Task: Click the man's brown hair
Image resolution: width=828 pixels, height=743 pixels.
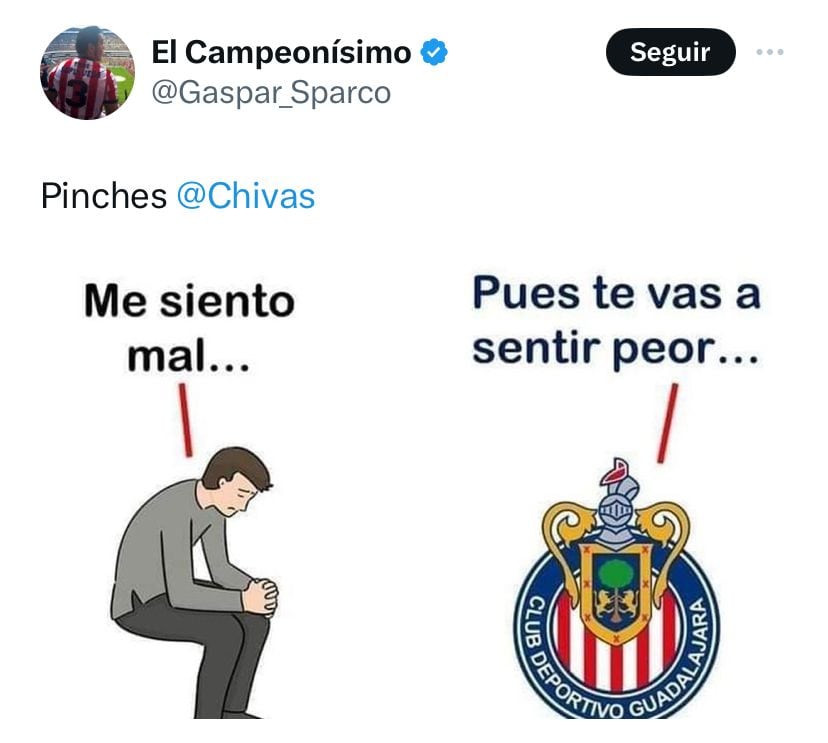Action: (x=236, y=466)
